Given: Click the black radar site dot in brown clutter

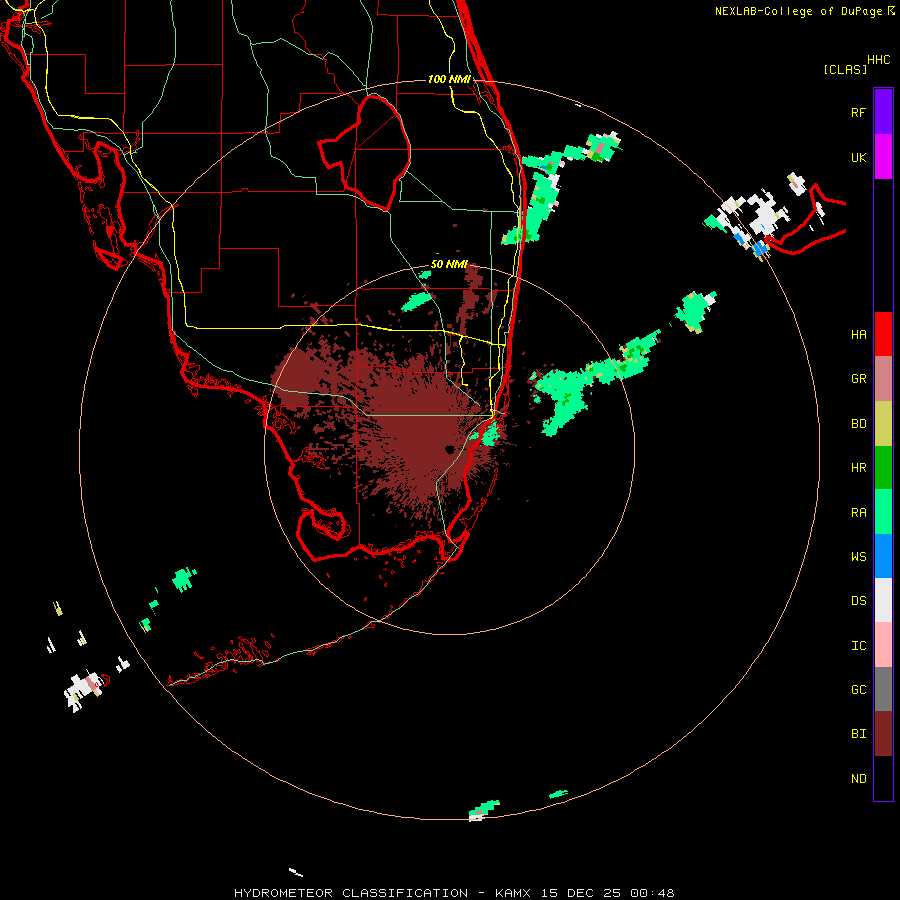Looking at the screenshot, I should [450, 449].
